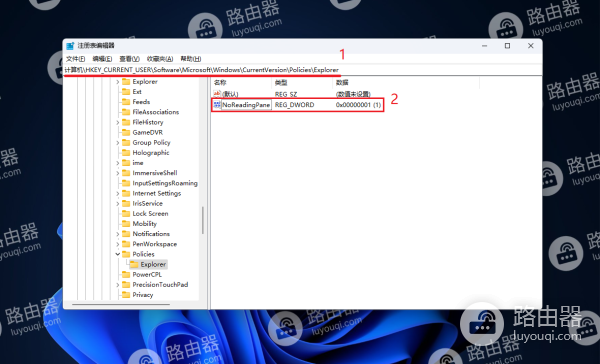
Task: Select the top Explorer key label
Action: click(145, 82)
